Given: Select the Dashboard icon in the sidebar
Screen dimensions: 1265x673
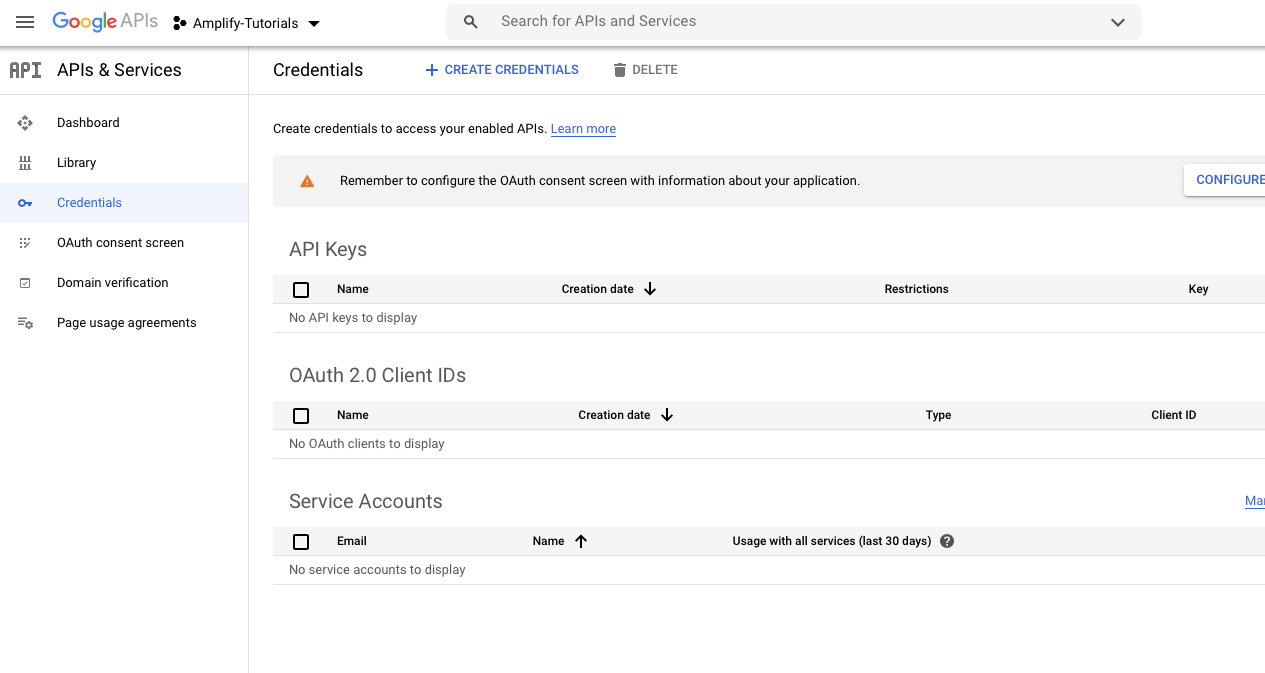Looking at the screenshot, I should coord(24,122).
